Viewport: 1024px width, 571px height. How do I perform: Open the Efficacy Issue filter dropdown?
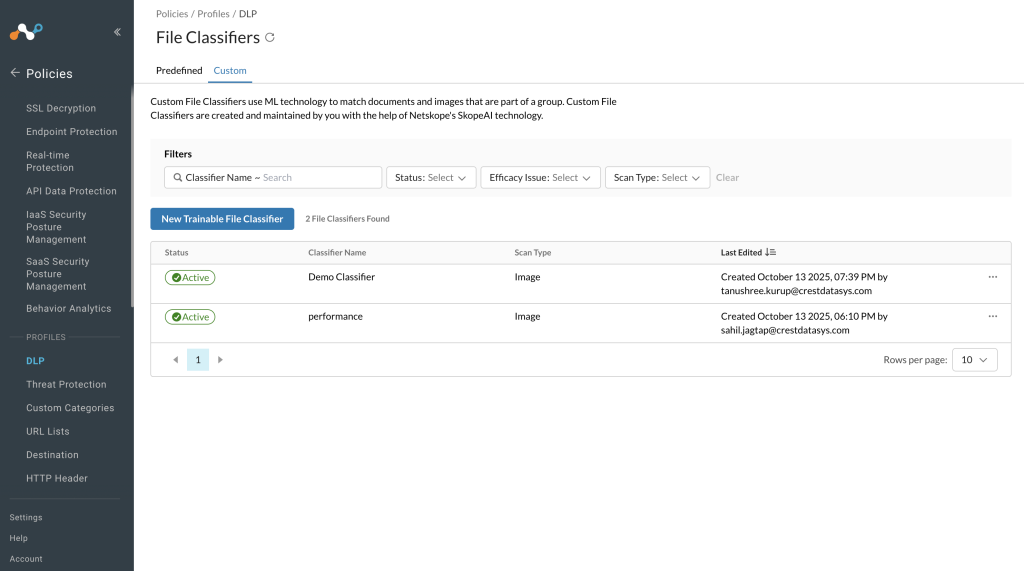[540, 178]
